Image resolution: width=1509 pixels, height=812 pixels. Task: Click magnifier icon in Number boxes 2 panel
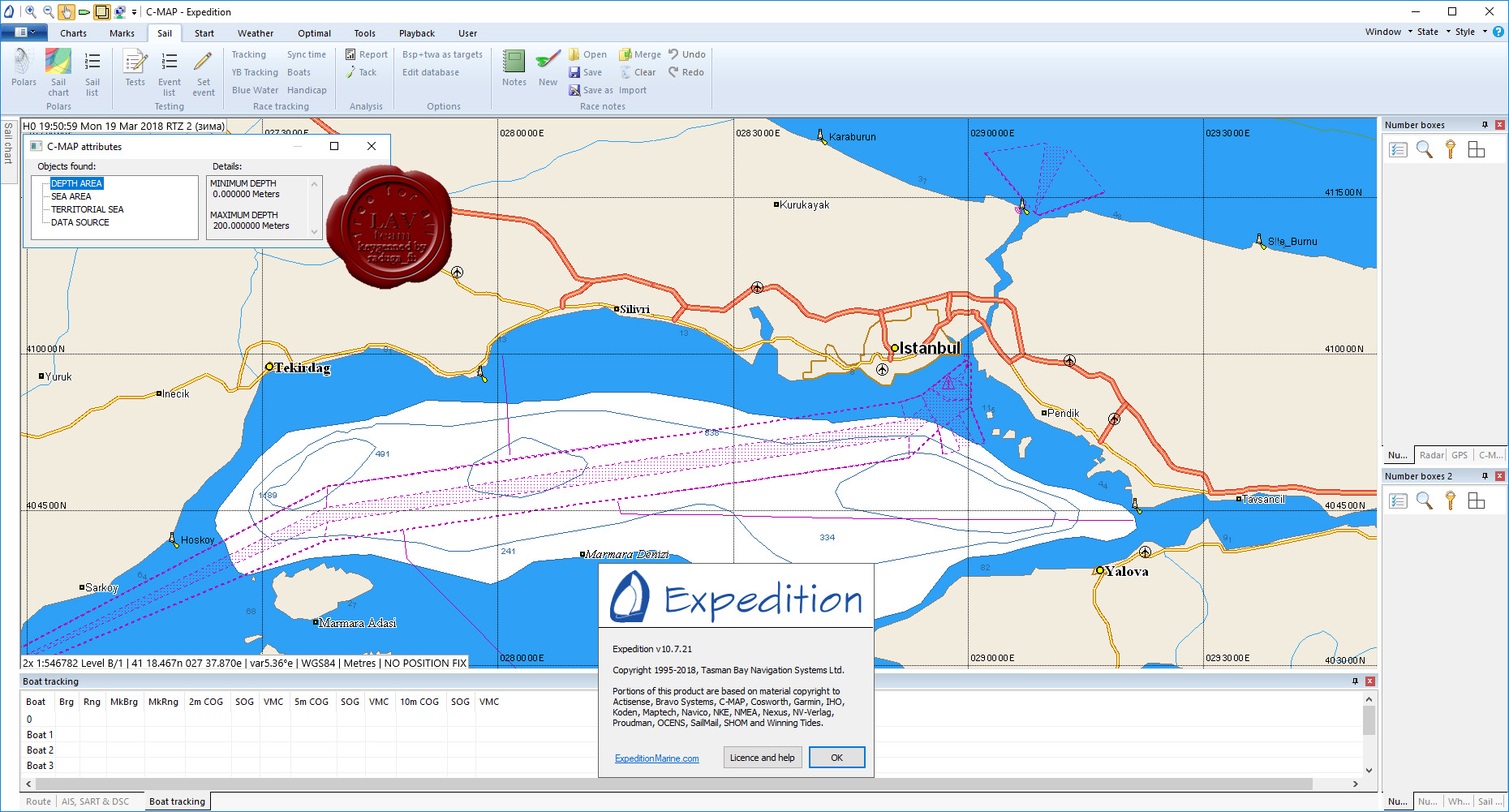(x=1424, y=501)
